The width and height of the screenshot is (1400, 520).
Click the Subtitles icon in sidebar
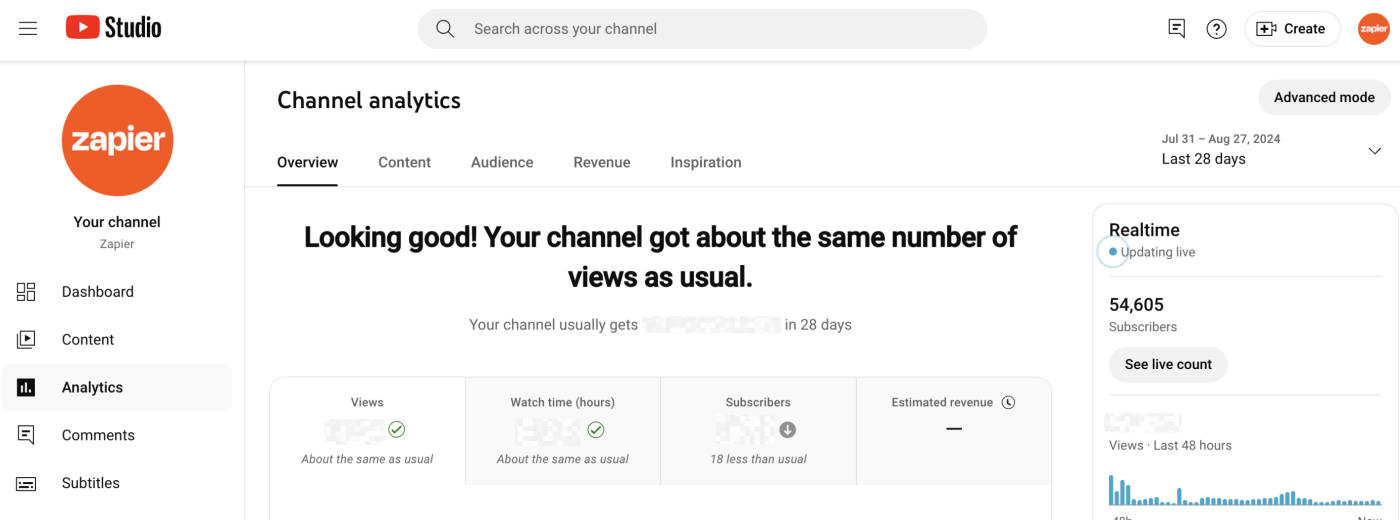coord(26,483)
